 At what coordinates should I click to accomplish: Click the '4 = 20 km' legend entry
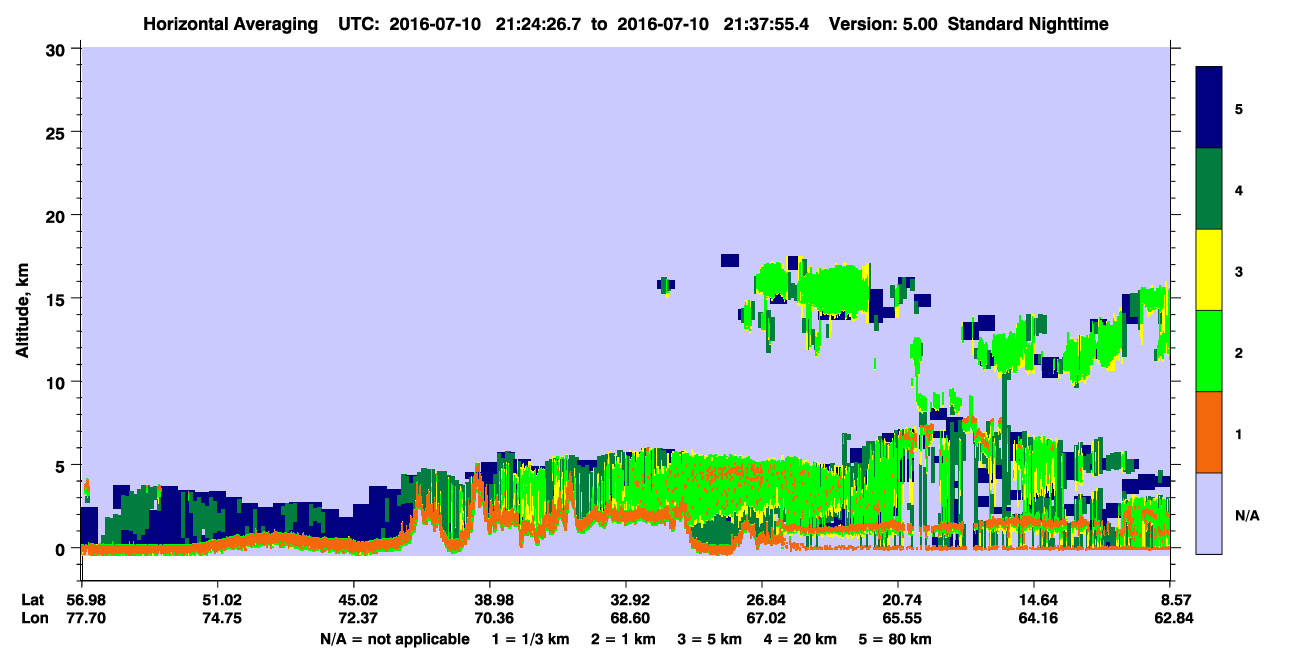click(802, 639)
